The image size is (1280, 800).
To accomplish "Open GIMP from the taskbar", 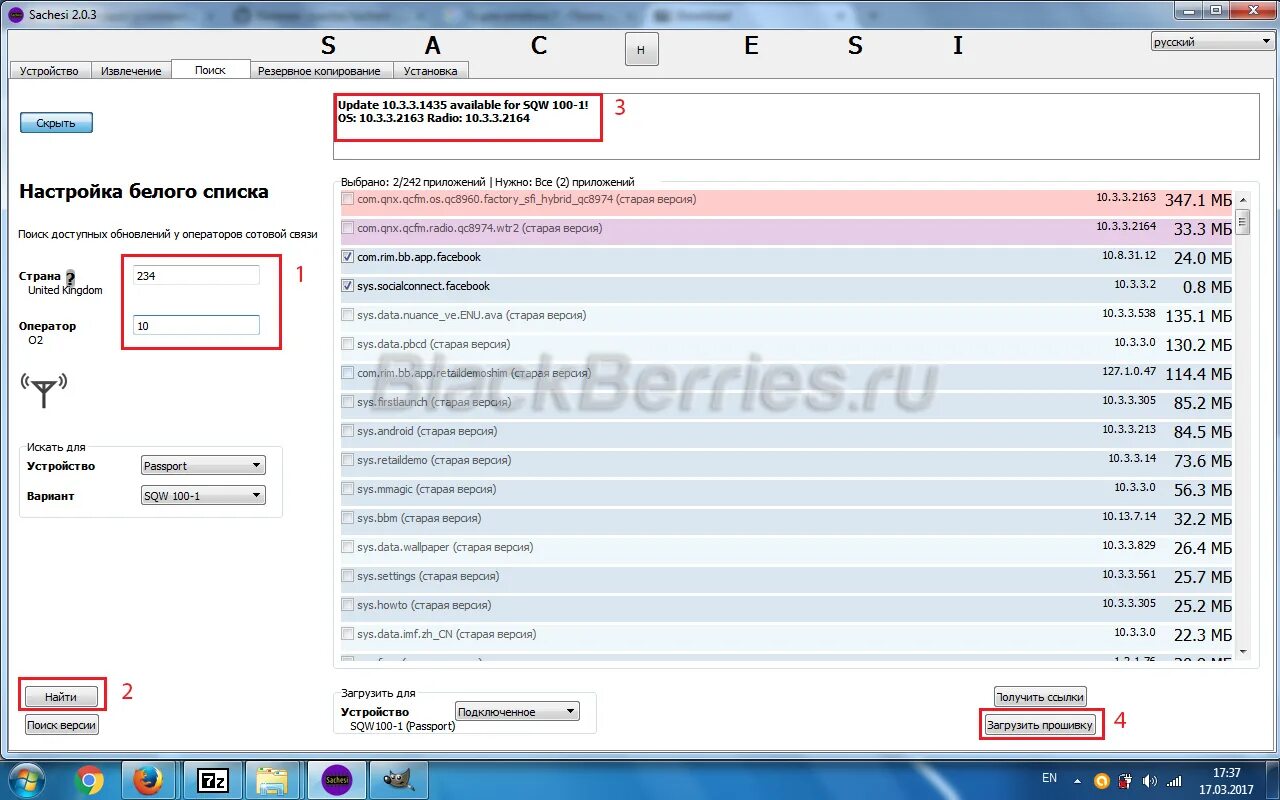I will tap(397, 779).
